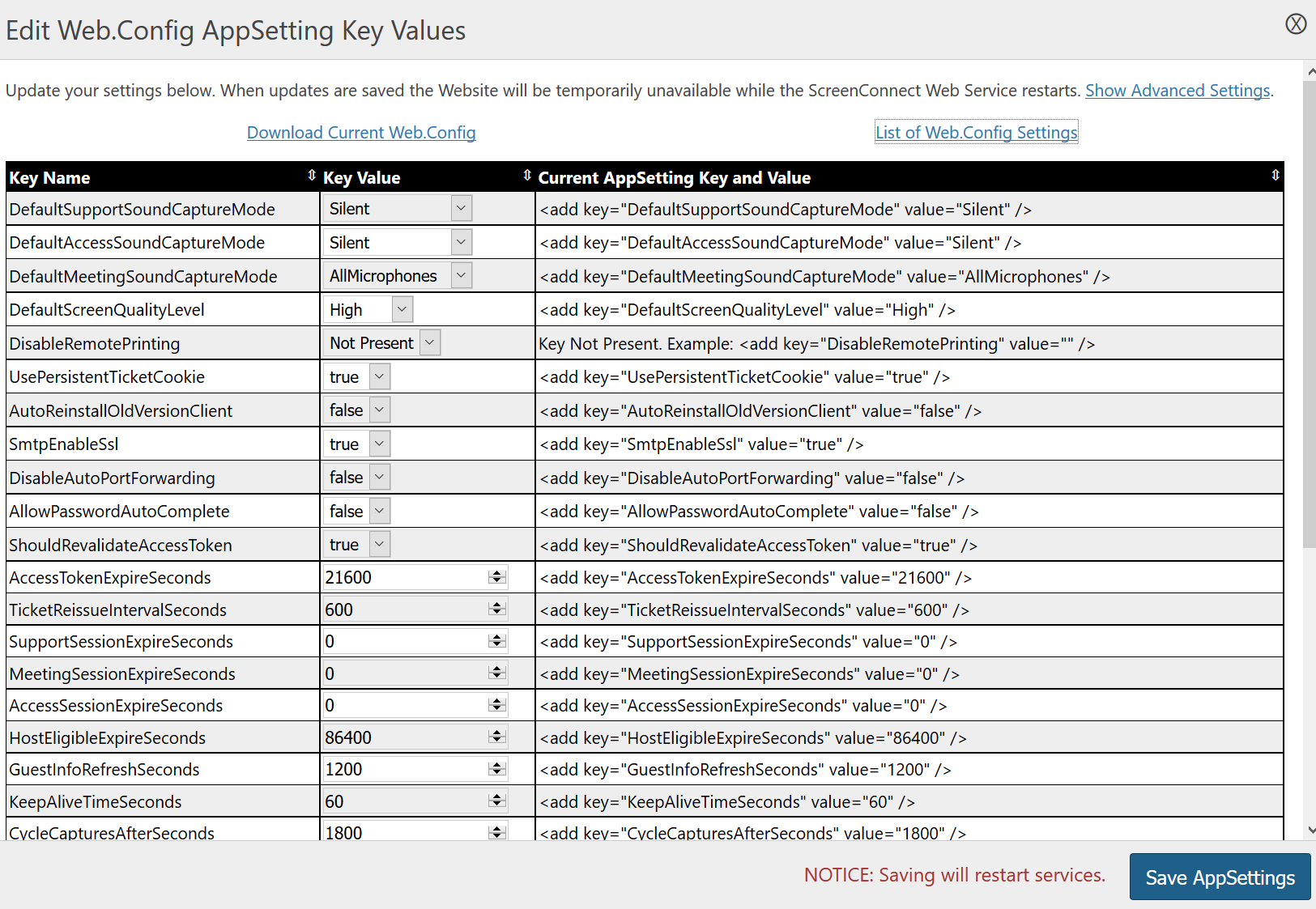This screenshot has width=1316, height=909.
Task: Click scrollbar down arrow
Action: coord(1311,830)
